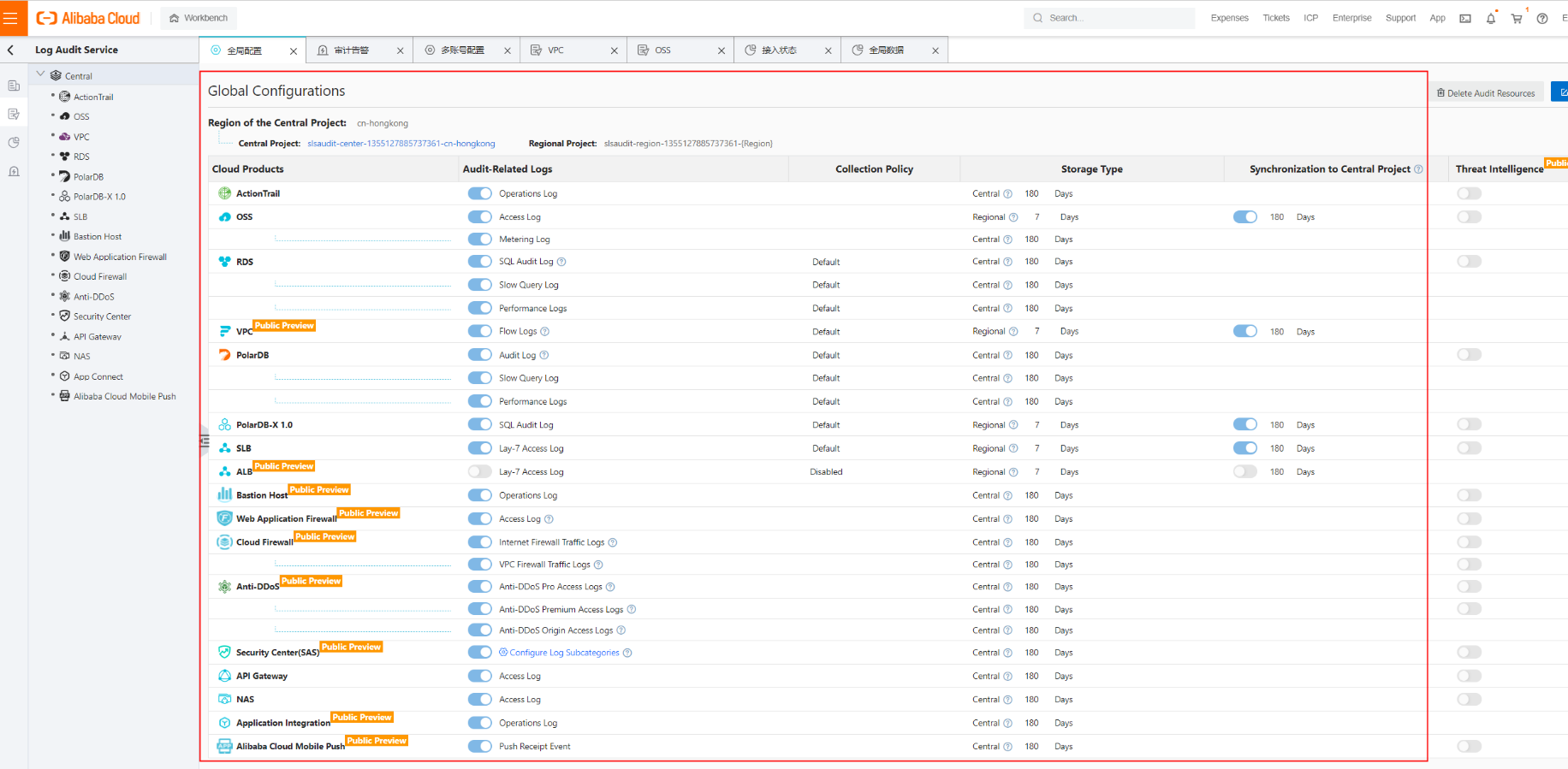Toggle NAS Access Log switch
1568x769 pixels.
click(x=479, y=700)
